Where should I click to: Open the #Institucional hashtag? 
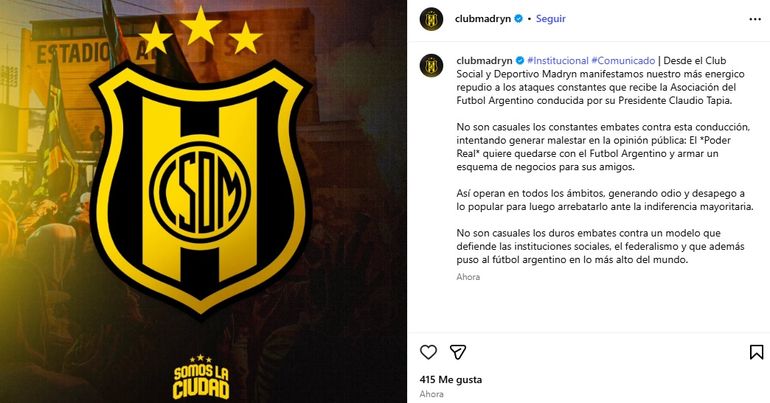coord(558,60)
